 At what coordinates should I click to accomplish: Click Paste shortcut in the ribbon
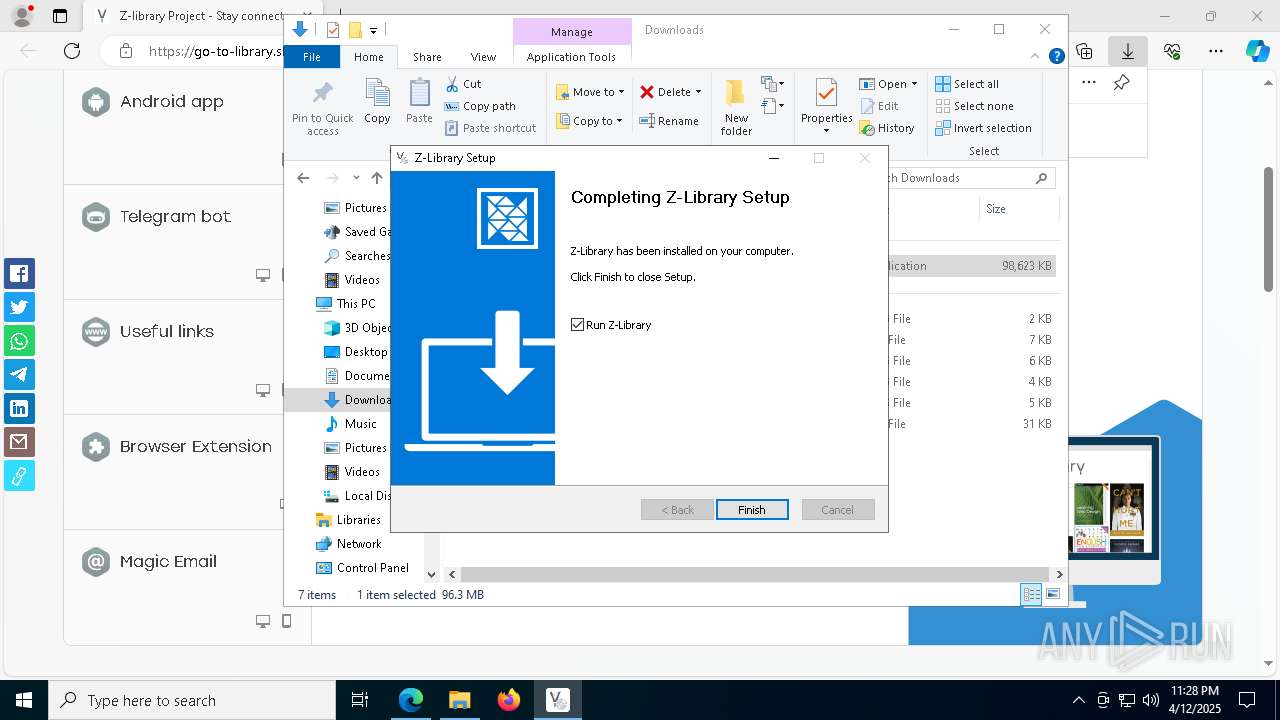[490, 128]
